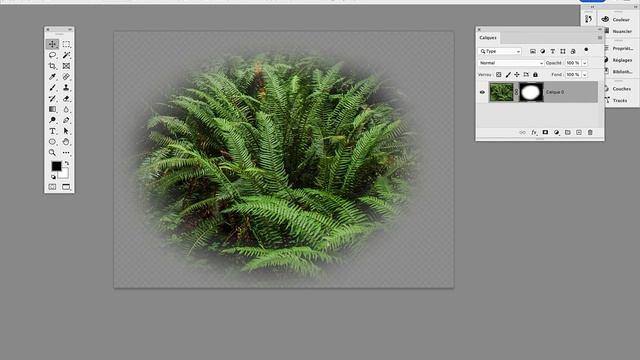The image size is (640, 360).
Task: Swap foreground and background colors
Action: (x=67, y=163)
